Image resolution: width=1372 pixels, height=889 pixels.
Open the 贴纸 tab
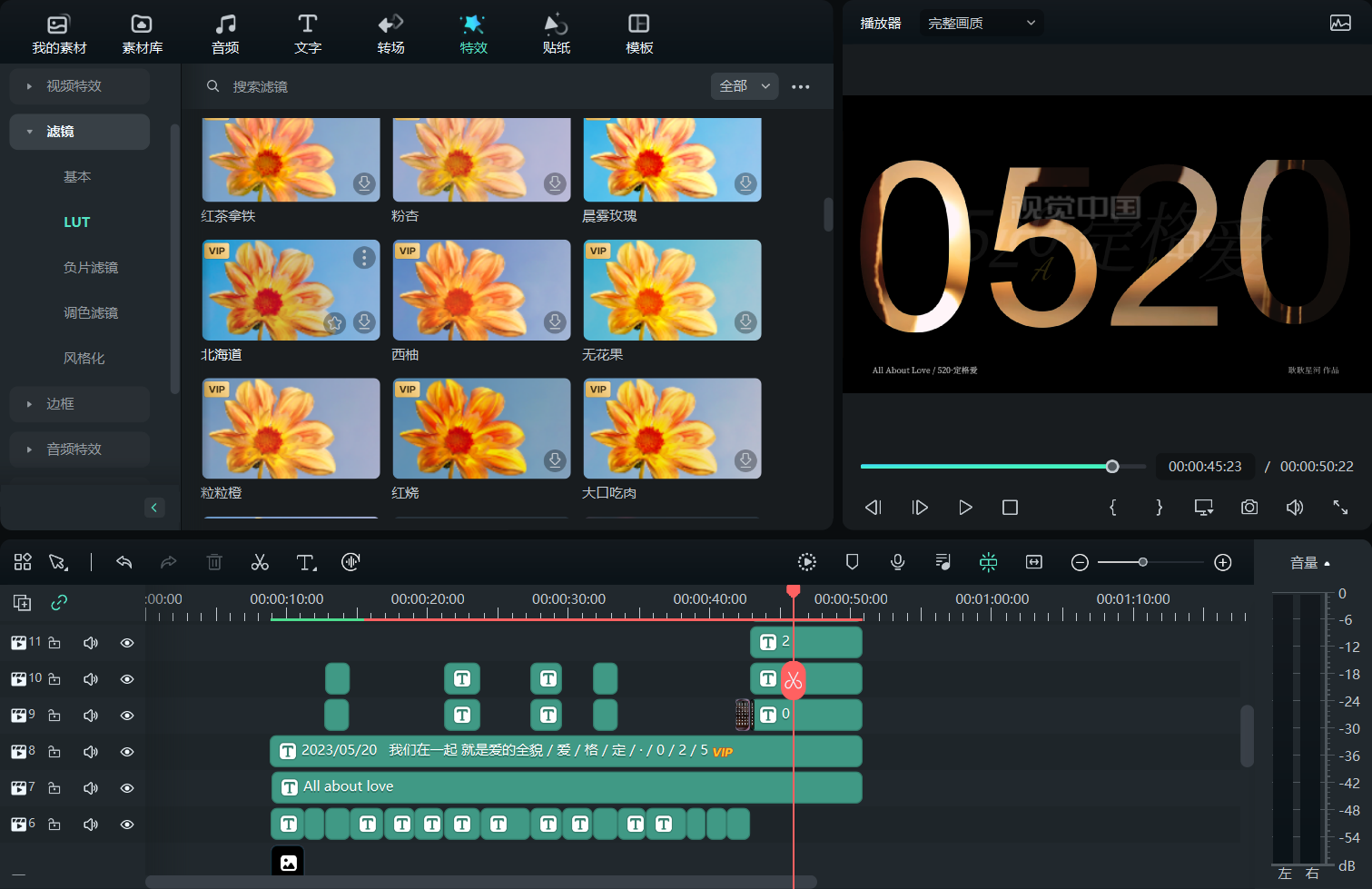click(x=556, y=34)
